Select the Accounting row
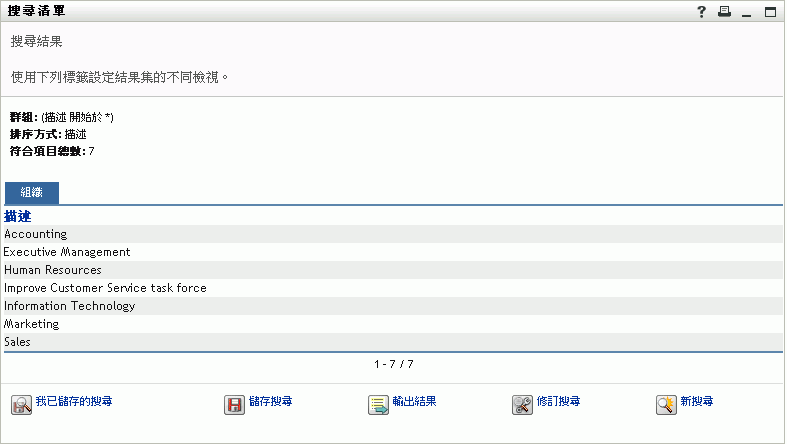 click(35, 234)
